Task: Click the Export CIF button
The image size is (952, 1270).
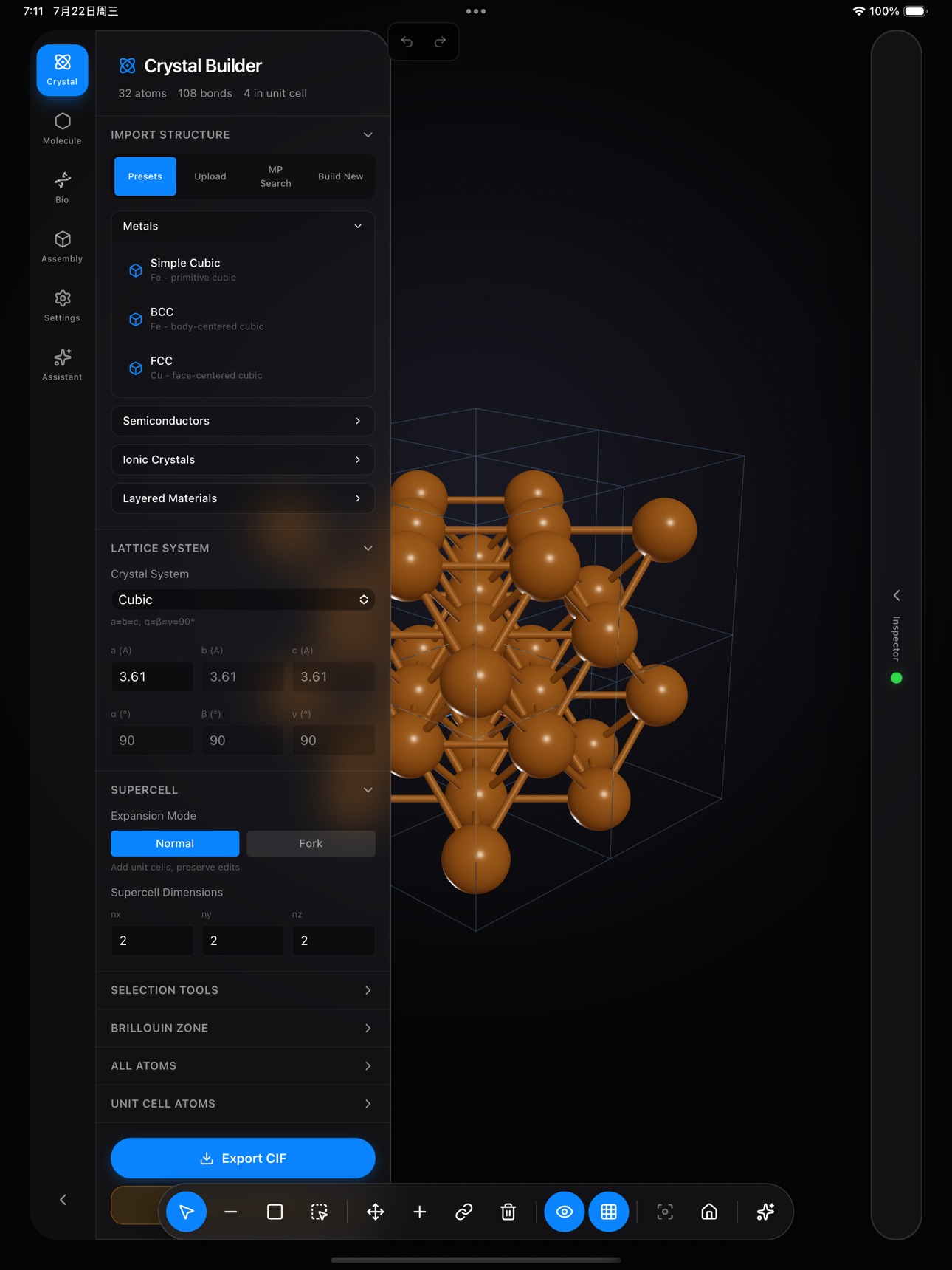Action: click(243, 1158)
